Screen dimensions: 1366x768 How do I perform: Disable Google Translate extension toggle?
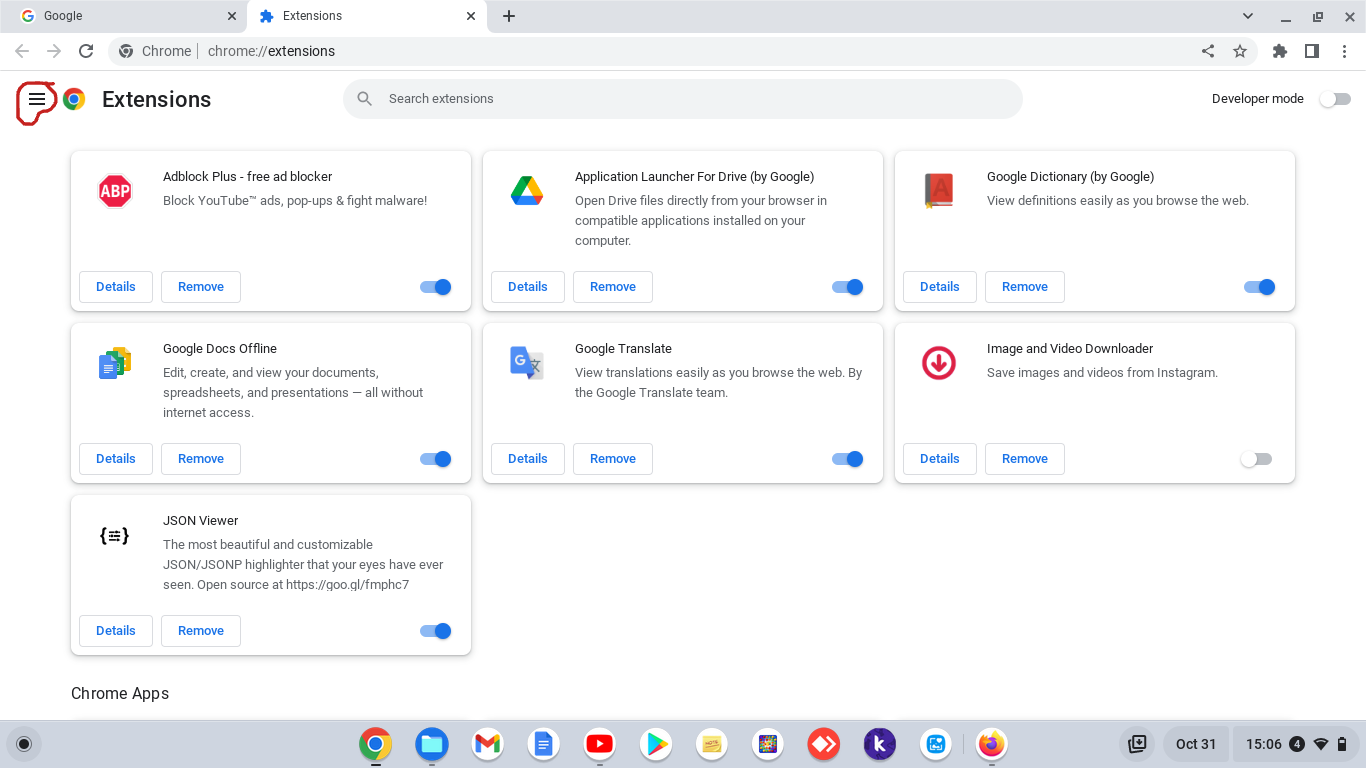click(848, 459)
